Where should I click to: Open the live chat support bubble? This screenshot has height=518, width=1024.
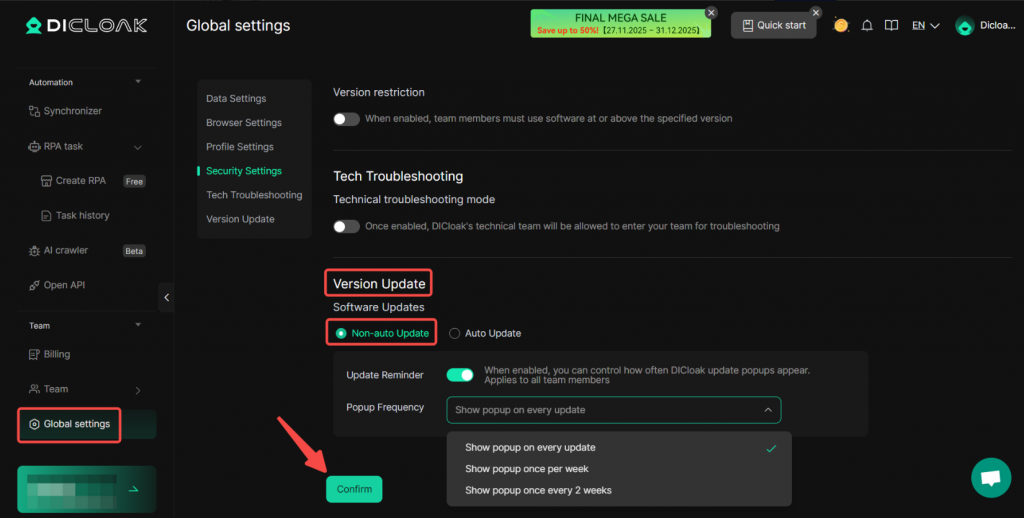pyautogui.click(x=991, y=478)
